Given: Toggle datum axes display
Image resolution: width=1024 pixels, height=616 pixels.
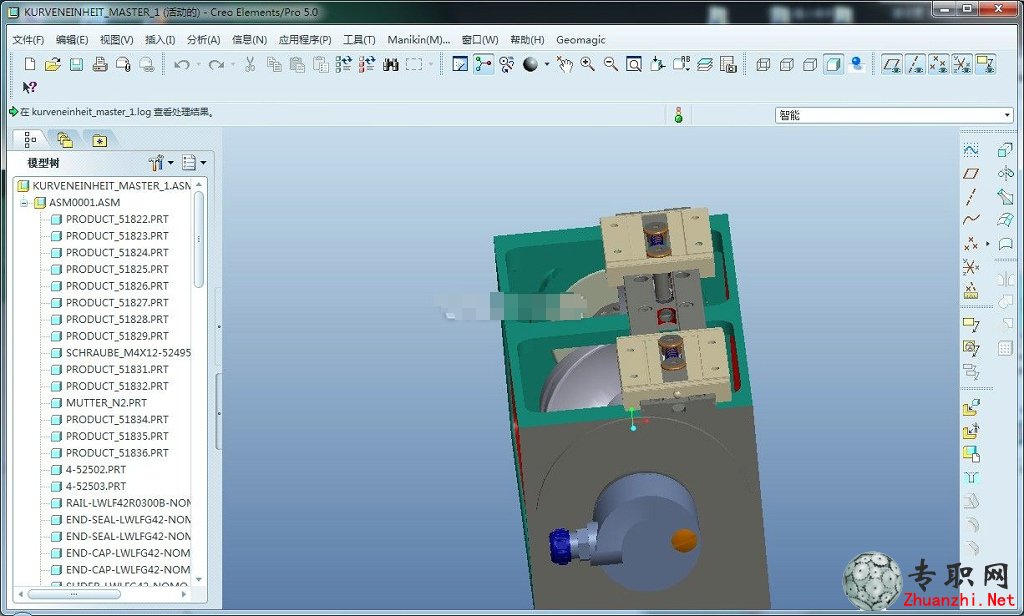Looking at the screenshot, I should [916, 64].
